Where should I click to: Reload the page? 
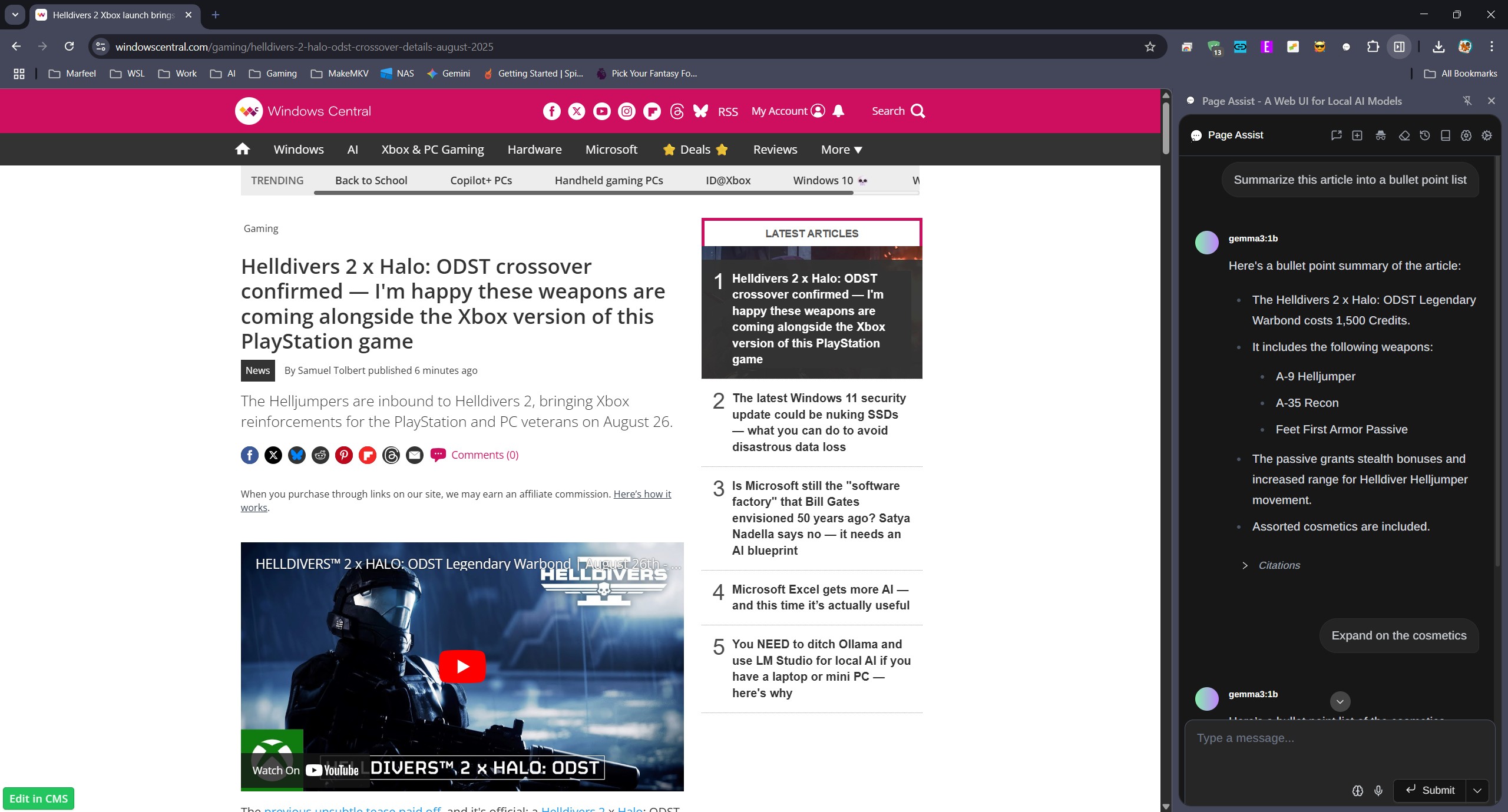(x=69, y=47)
